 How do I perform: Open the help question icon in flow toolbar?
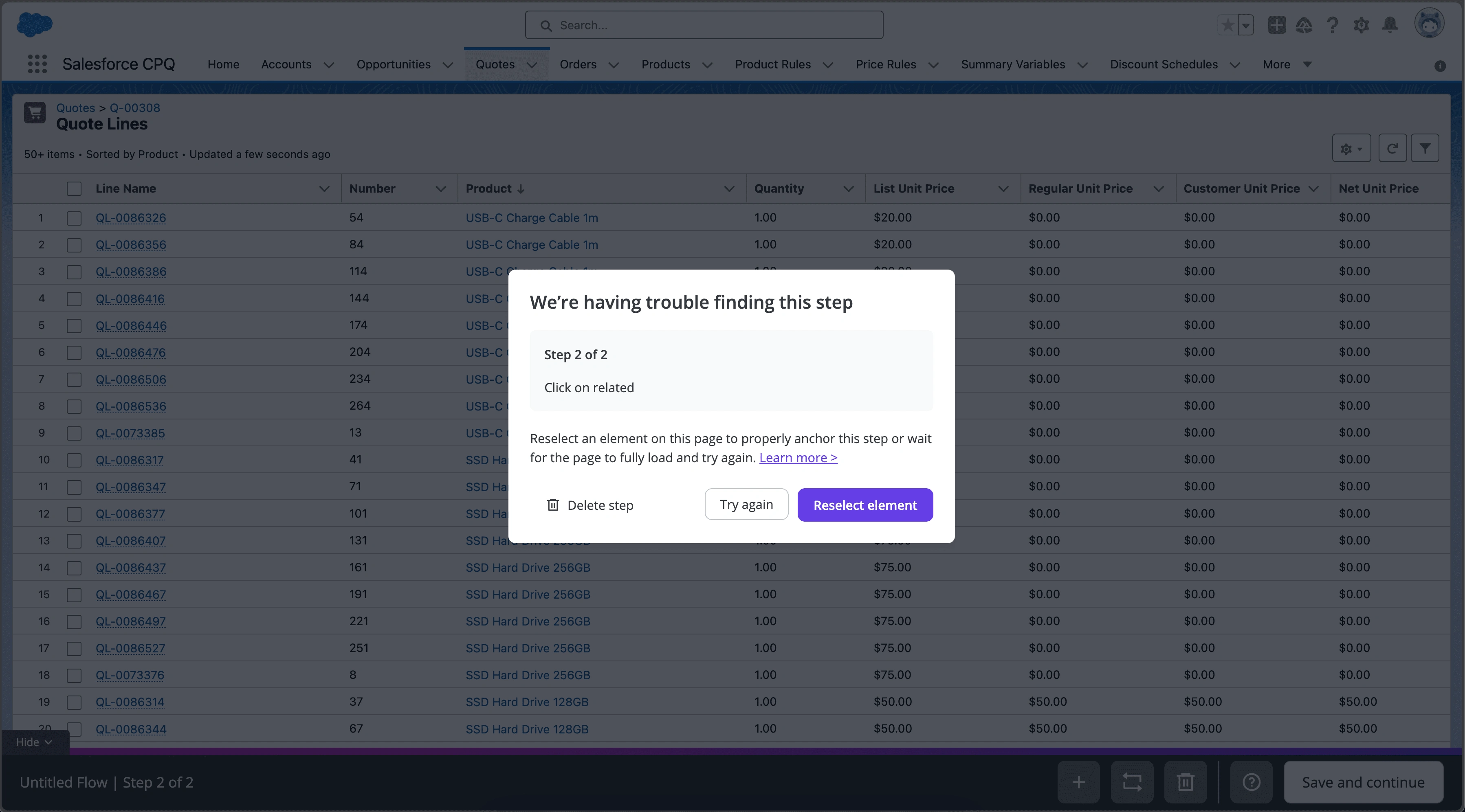coord(1251,782)
